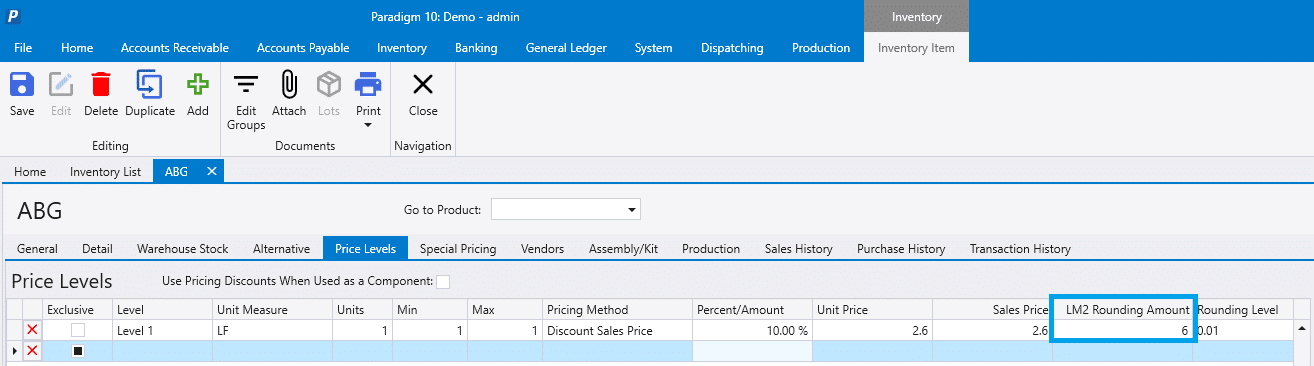Viewport: 1314px width, 366px height.
Task: Click the green Add plus icon
Action: pos(198,84)
